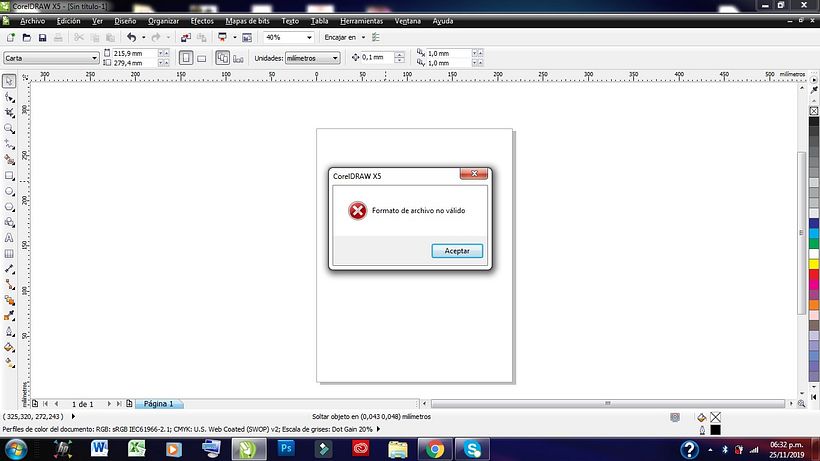Select the Color eyedropper tool
The image size is (820, 461).
click(x=9, y=316)
